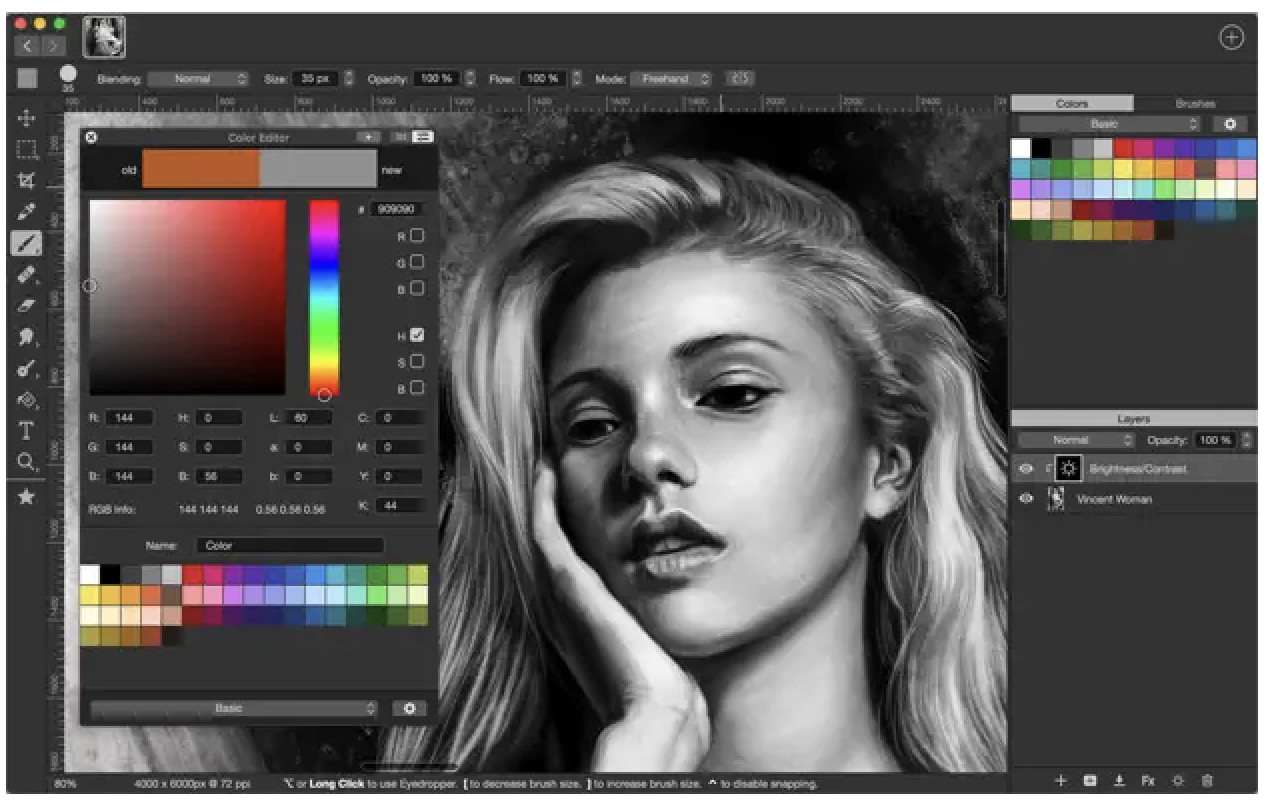Click the forward navigation arrow
Viewport: 1270px width, 810px height.
pos(53,46)
